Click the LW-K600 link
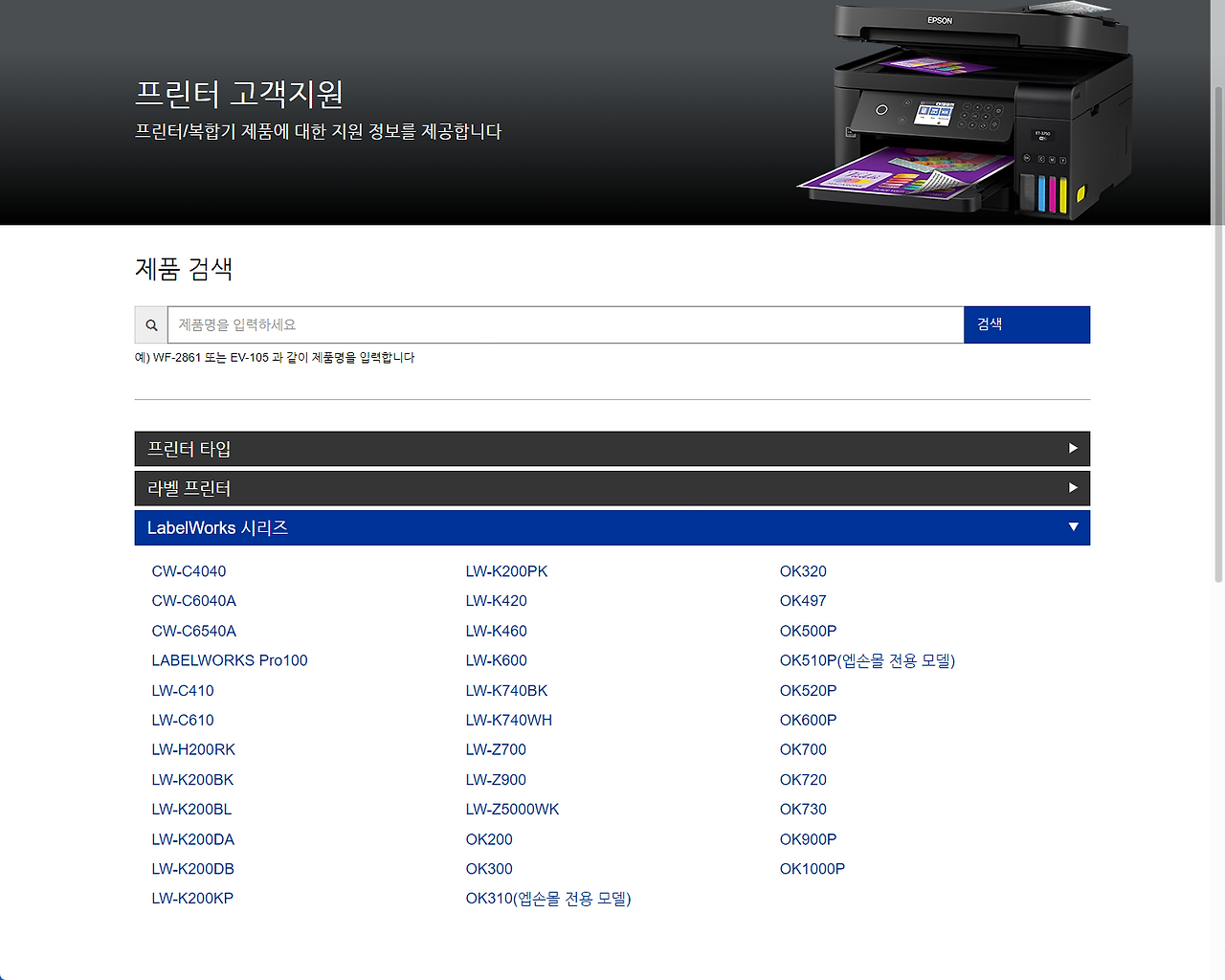The width and height of the screenshot is (1225, 980). coord(496,660)
